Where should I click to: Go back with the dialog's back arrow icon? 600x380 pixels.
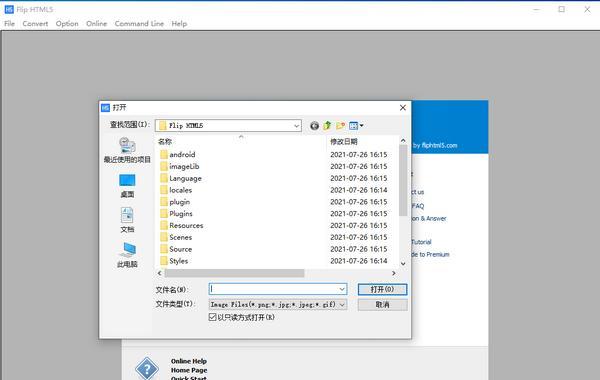tap(314, 126)
